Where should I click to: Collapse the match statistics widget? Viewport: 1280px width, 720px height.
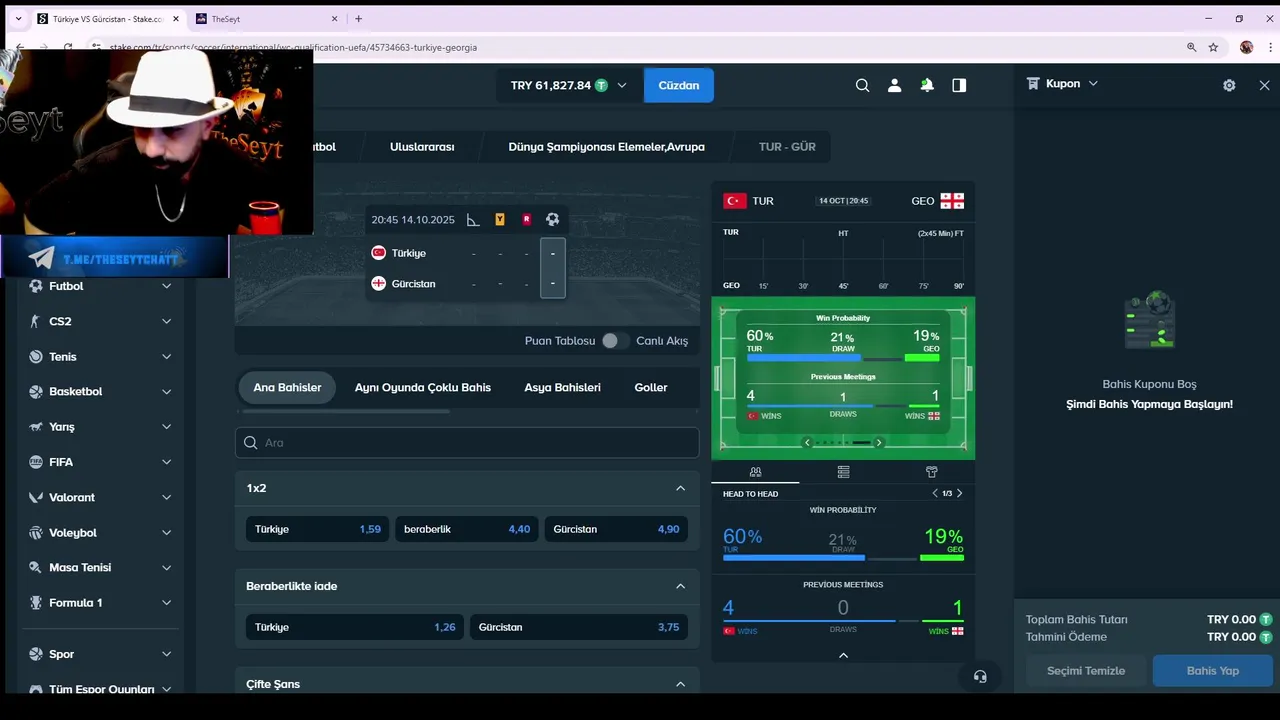pyautogui.click(x=843, y=656)
